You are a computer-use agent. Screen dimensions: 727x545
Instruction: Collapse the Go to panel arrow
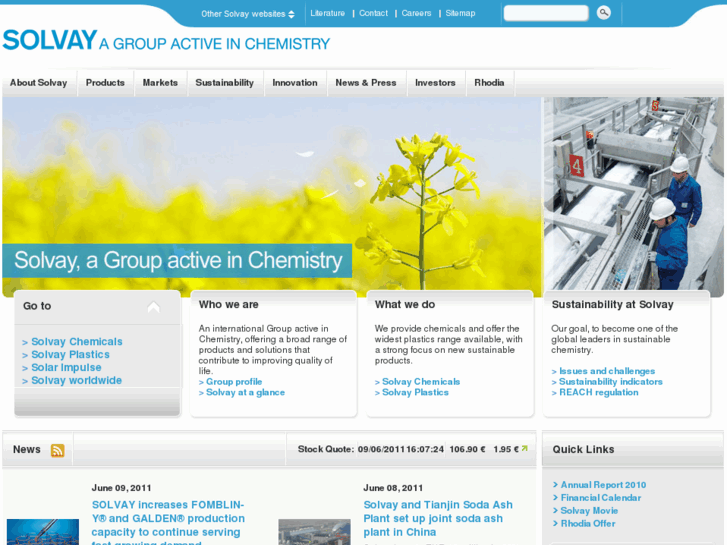tap(153, 307)
